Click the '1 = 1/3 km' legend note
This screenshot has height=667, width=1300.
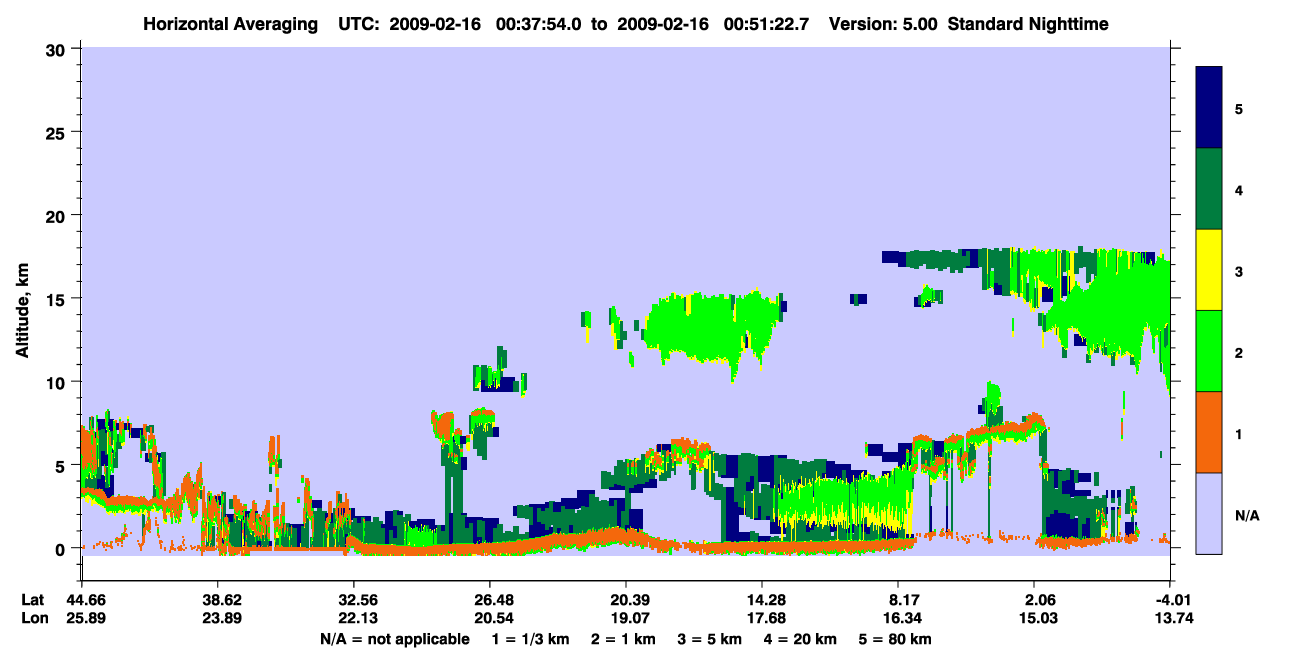click(x=529, y=639)
